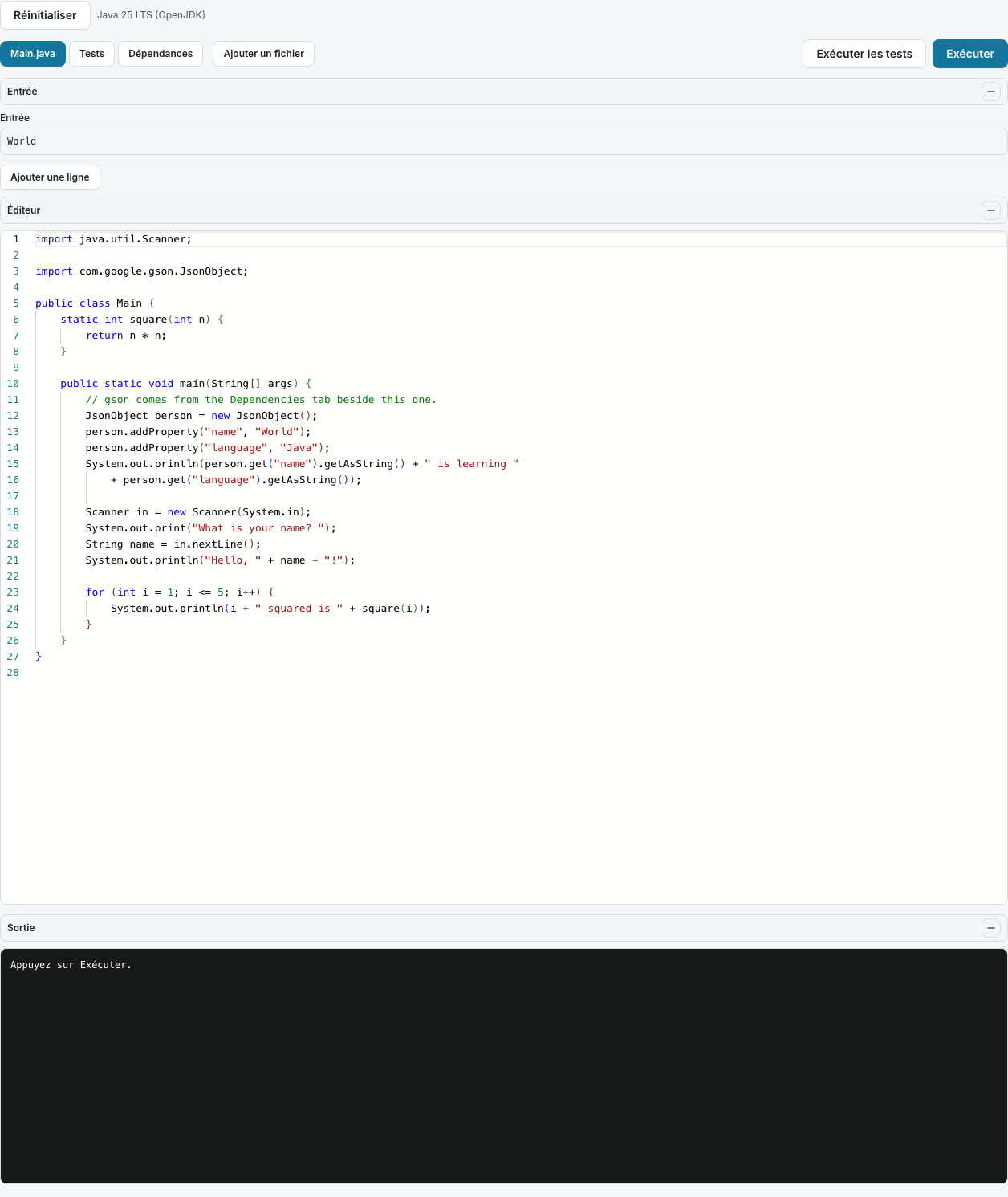Viewport: 1008px width, 1197px height.
Task: Open the Dépendances tab
Action: pyautogui.click(x=161, y=54)
